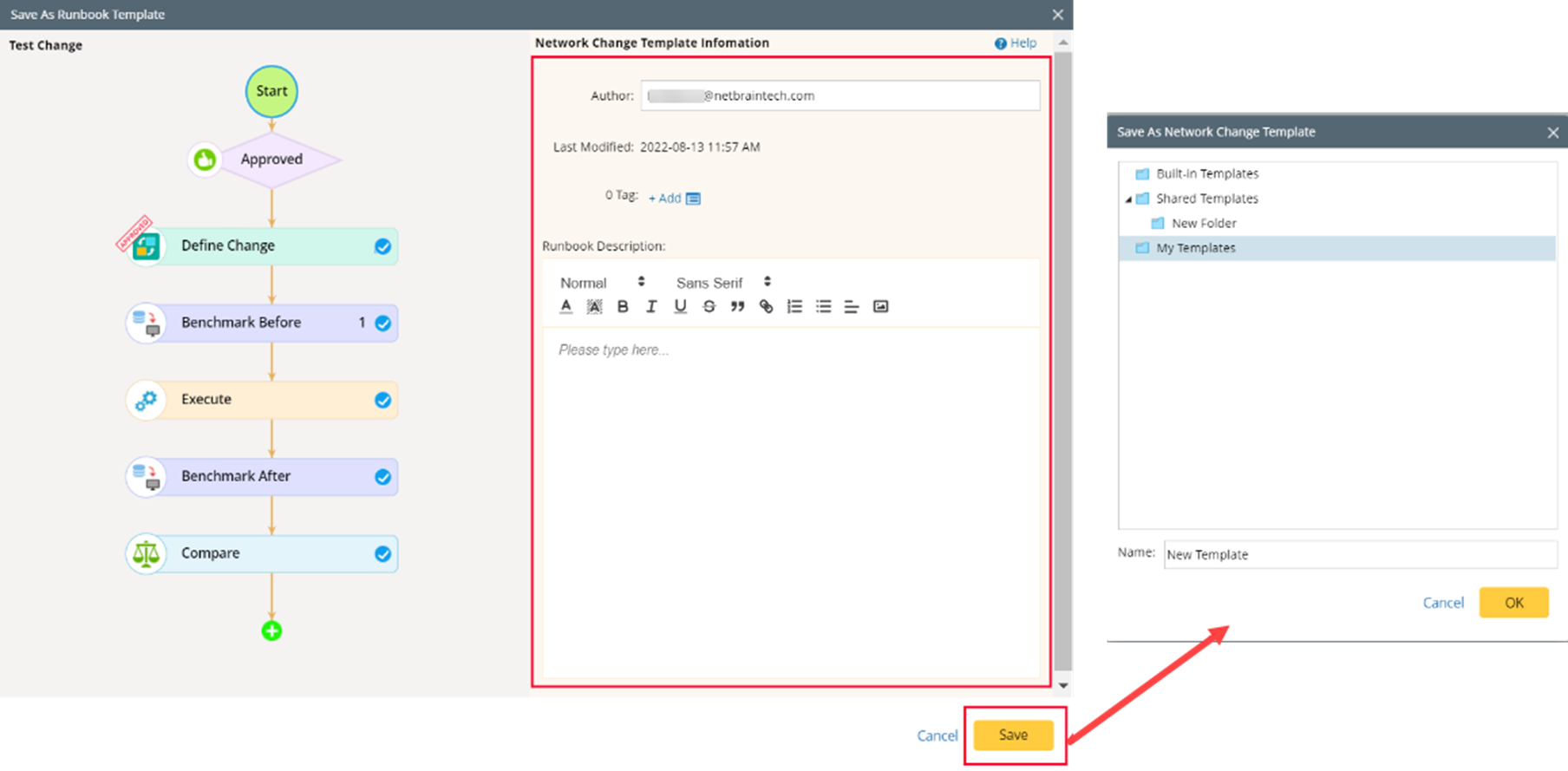The height and width of the screenshot is (771, 1568).
Task: Apply italic formatting in the description editor
Action: (651, 306)
